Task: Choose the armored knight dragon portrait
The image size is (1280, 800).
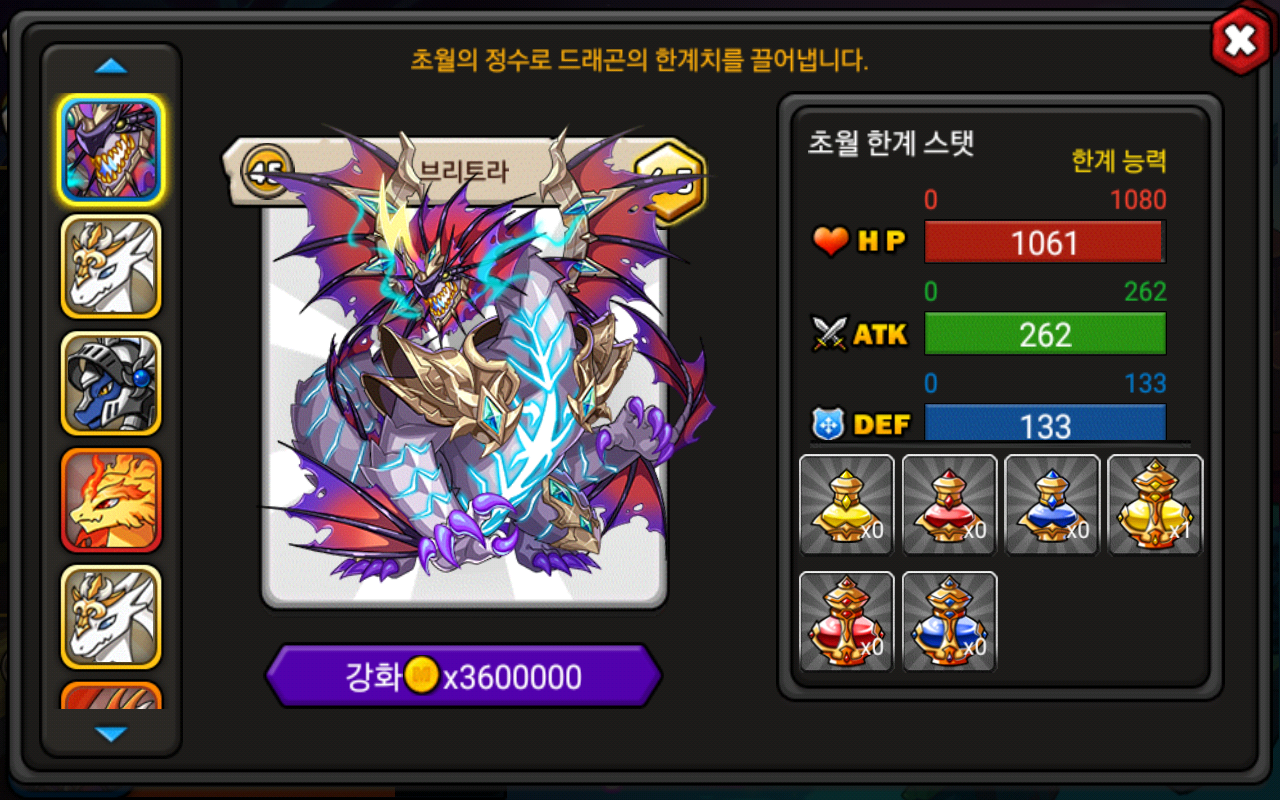Action: [111, 383]
